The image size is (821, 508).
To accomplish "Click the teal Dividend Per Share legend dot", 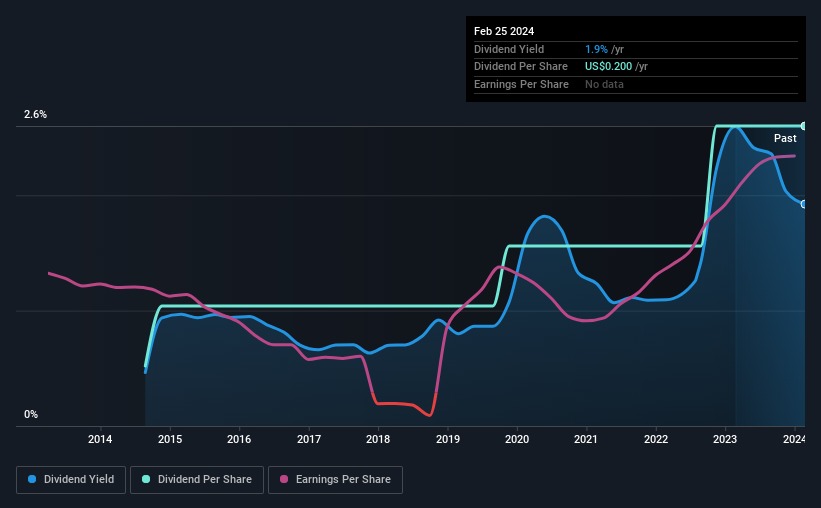I will coord(146,479).
